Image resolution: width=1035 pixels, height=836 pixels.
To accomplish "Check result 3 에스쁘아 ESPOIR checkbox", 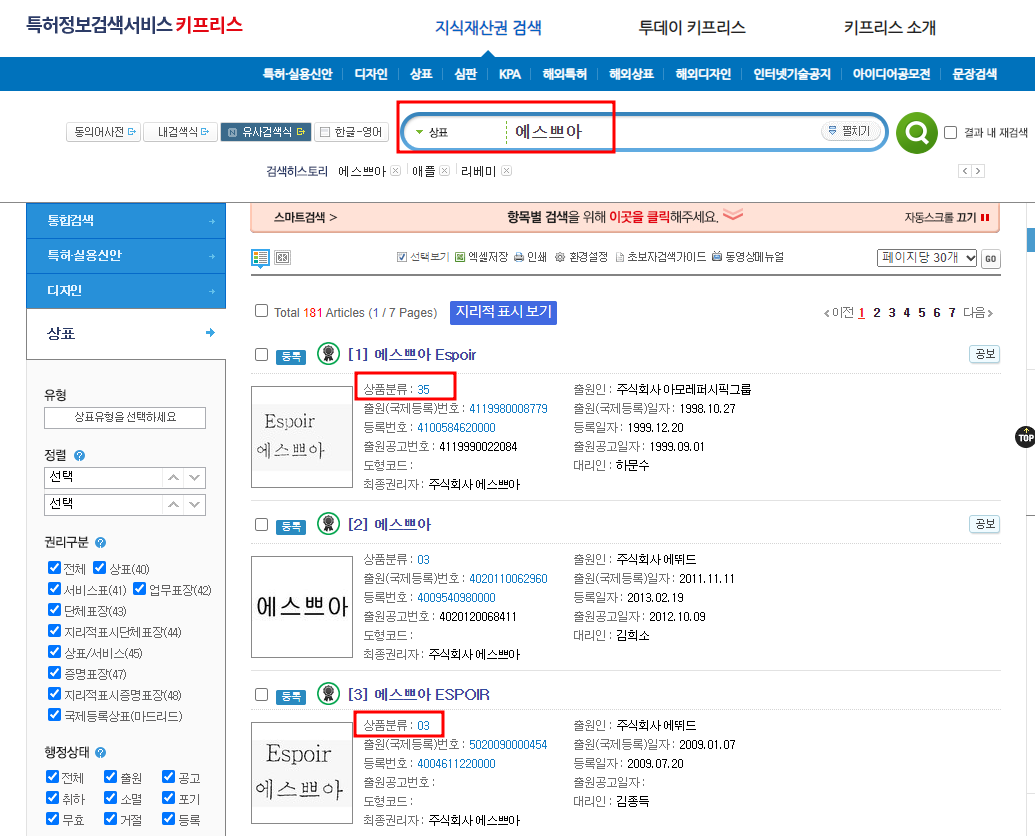I will 261,695.
